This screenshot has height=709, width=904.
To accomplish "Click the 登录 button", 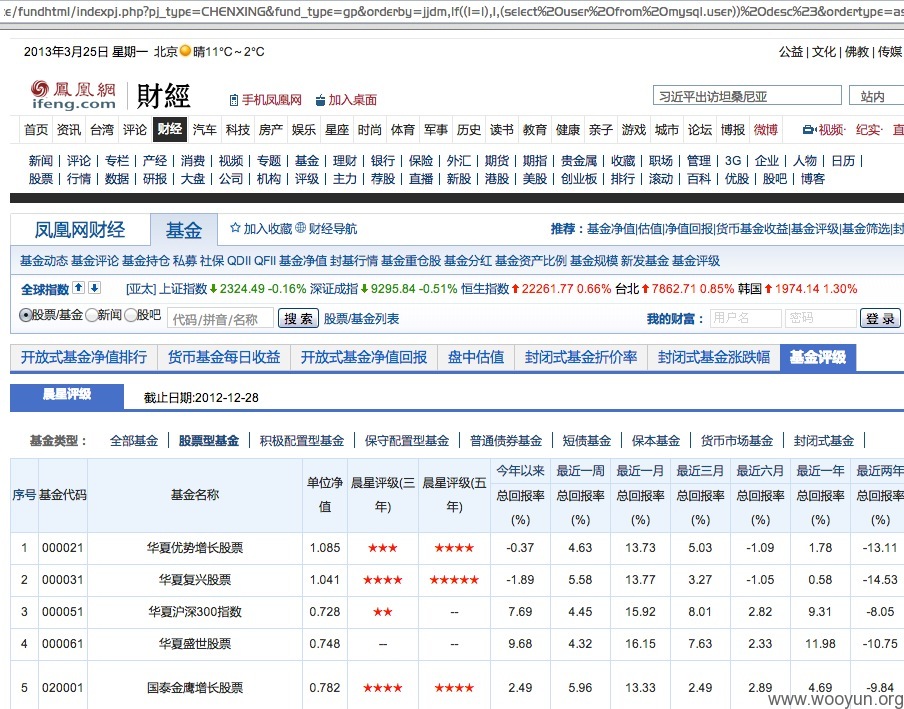I will (880, 318).
